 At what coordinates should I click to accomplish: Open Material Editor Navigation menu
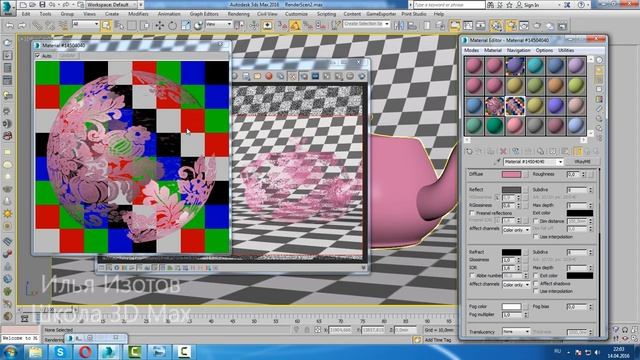518,50
